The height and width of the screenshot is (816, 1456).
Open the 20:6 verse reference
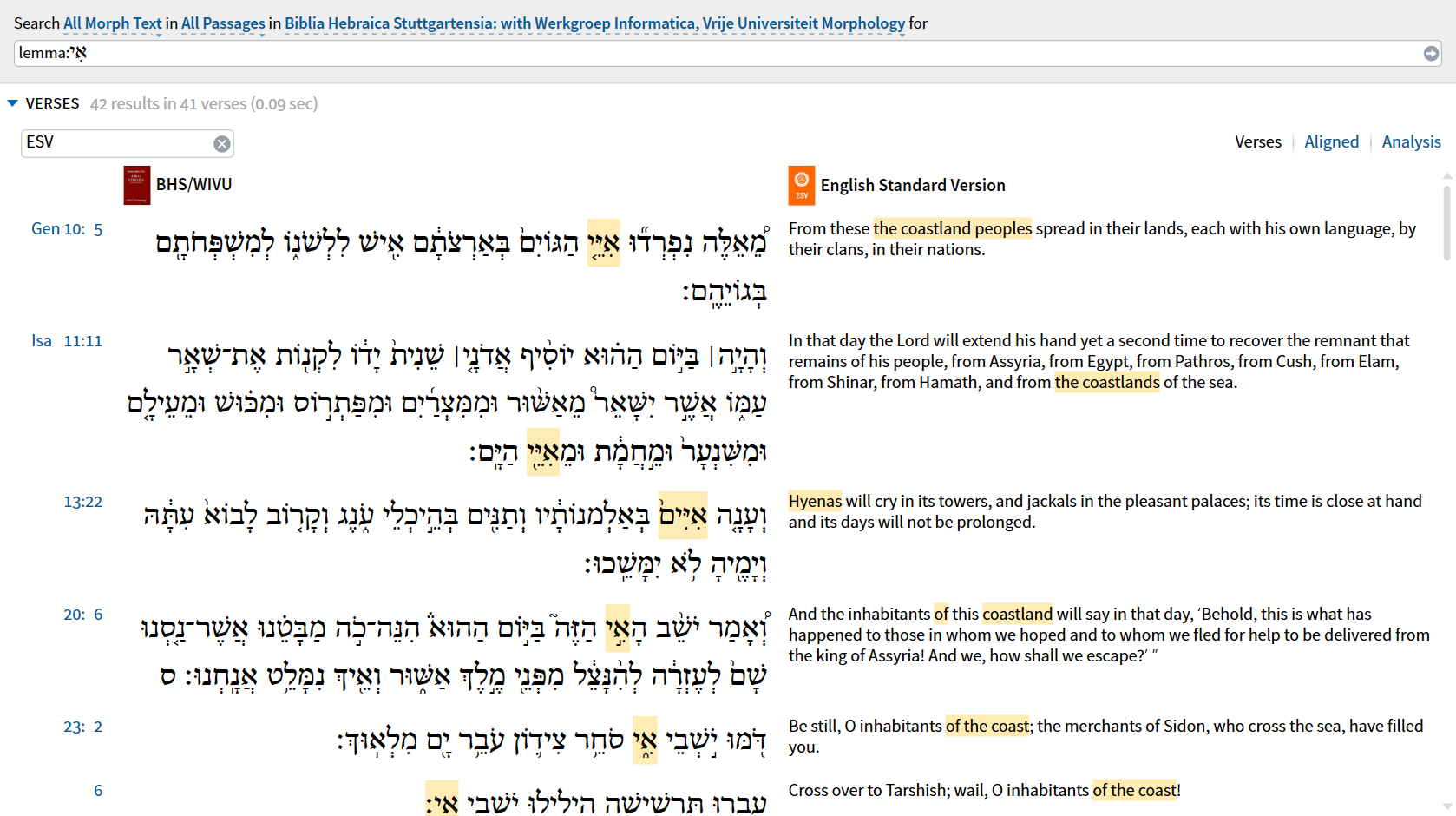83,615
